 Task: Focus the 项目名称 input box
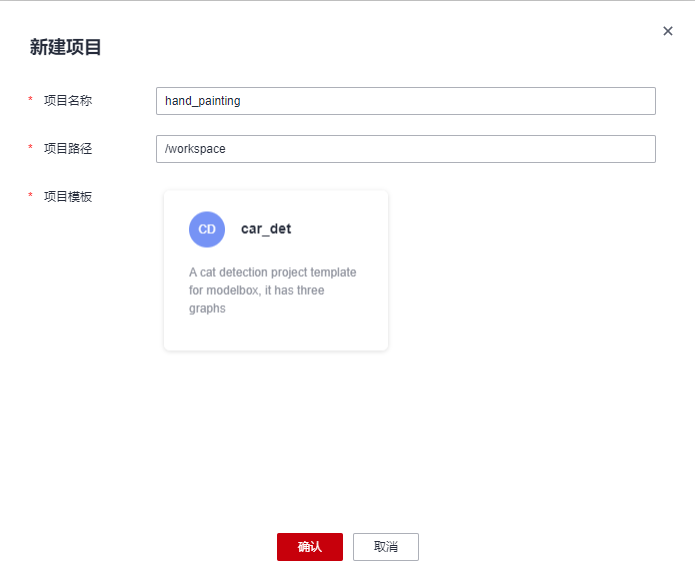click(406, 101)
